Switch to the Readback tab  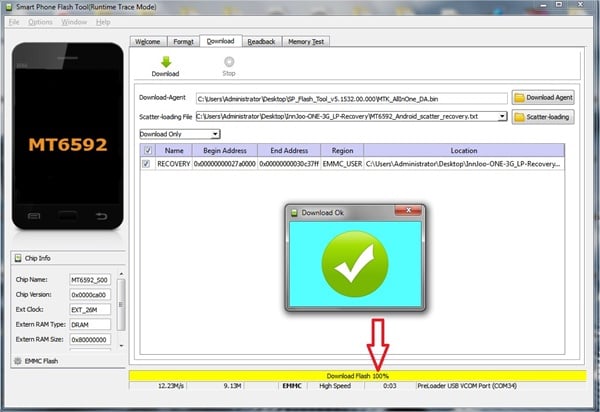coord(262,41)
